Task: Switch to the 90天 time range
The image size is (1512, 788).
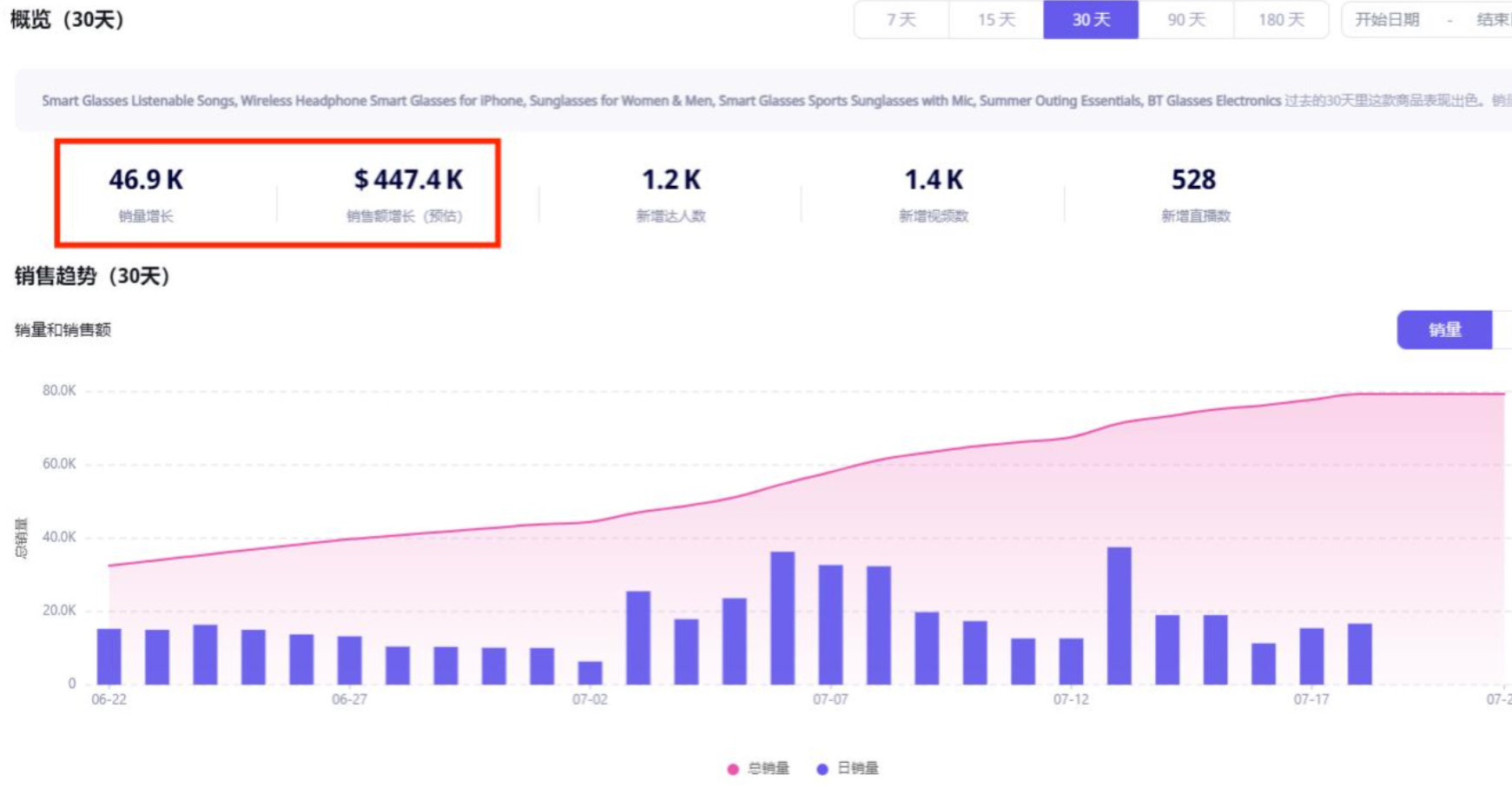Action: 1186,19
